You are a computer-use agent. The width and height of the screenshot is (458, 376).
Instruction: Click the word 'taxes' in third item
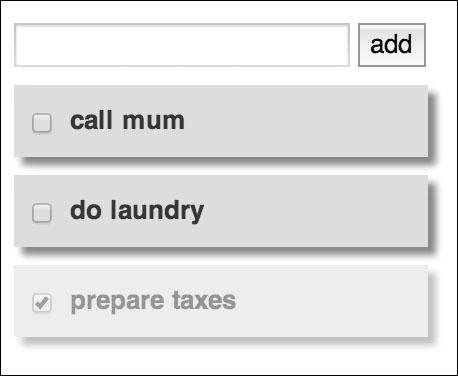point(204,301)
